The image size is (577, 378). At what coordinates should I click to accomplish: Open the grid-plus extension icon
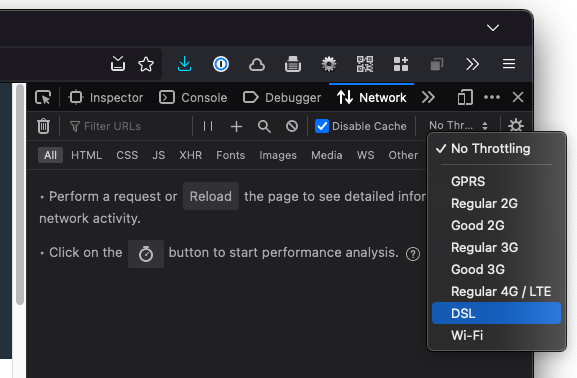coord(401,64)
